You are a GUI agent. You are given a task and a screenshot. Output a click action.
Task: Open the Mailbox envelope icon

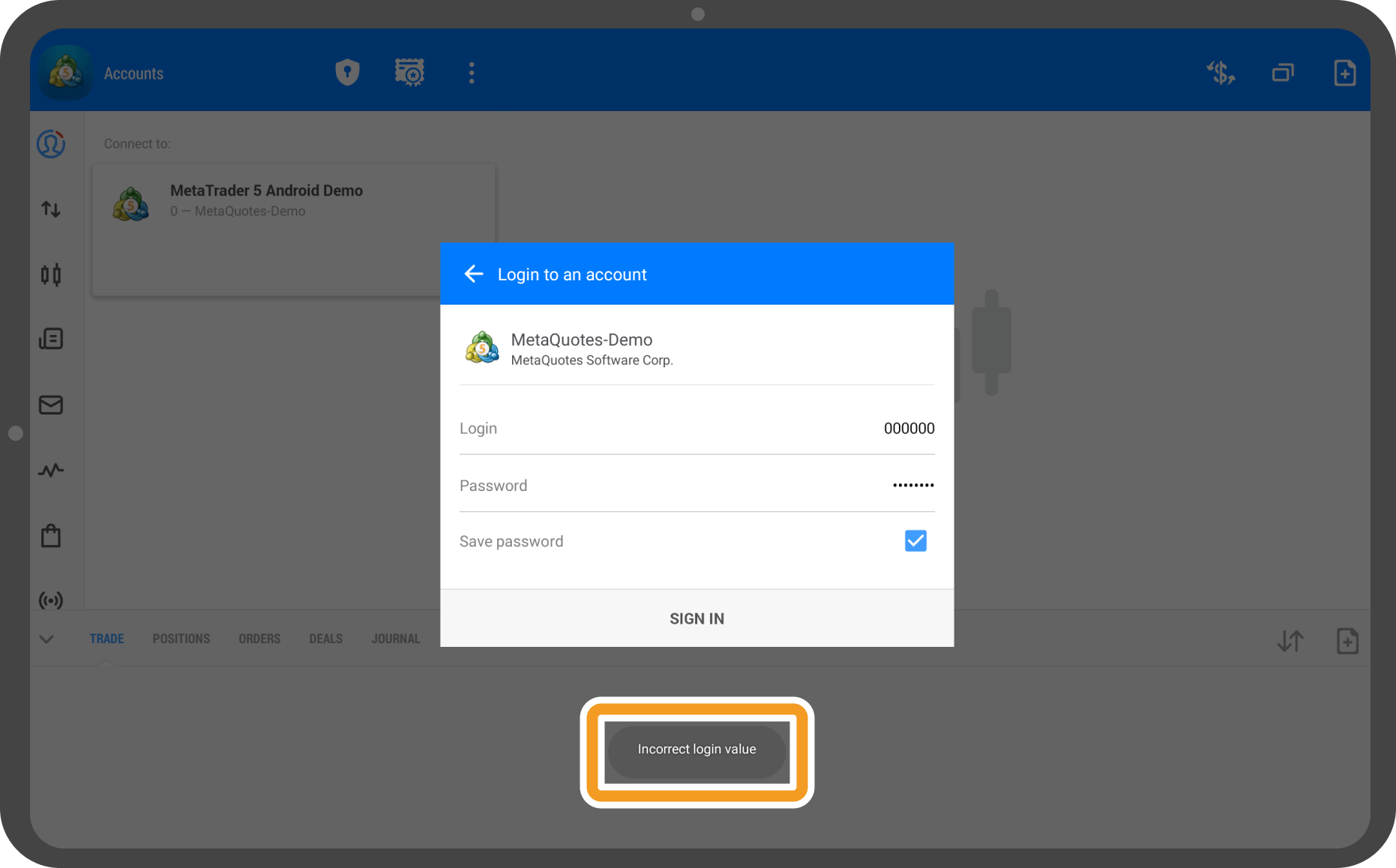pos(51,405)
